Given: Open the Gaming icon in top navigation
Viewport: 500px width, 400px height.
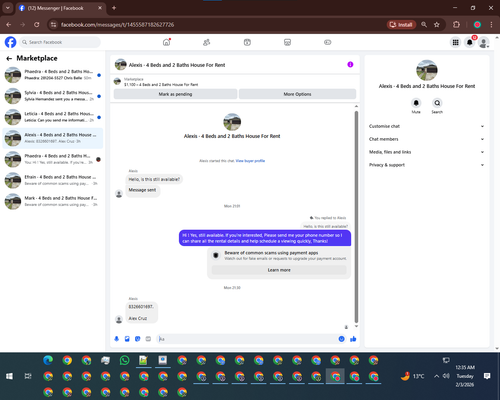Looking at the screenshot, I should click(328, 42).
